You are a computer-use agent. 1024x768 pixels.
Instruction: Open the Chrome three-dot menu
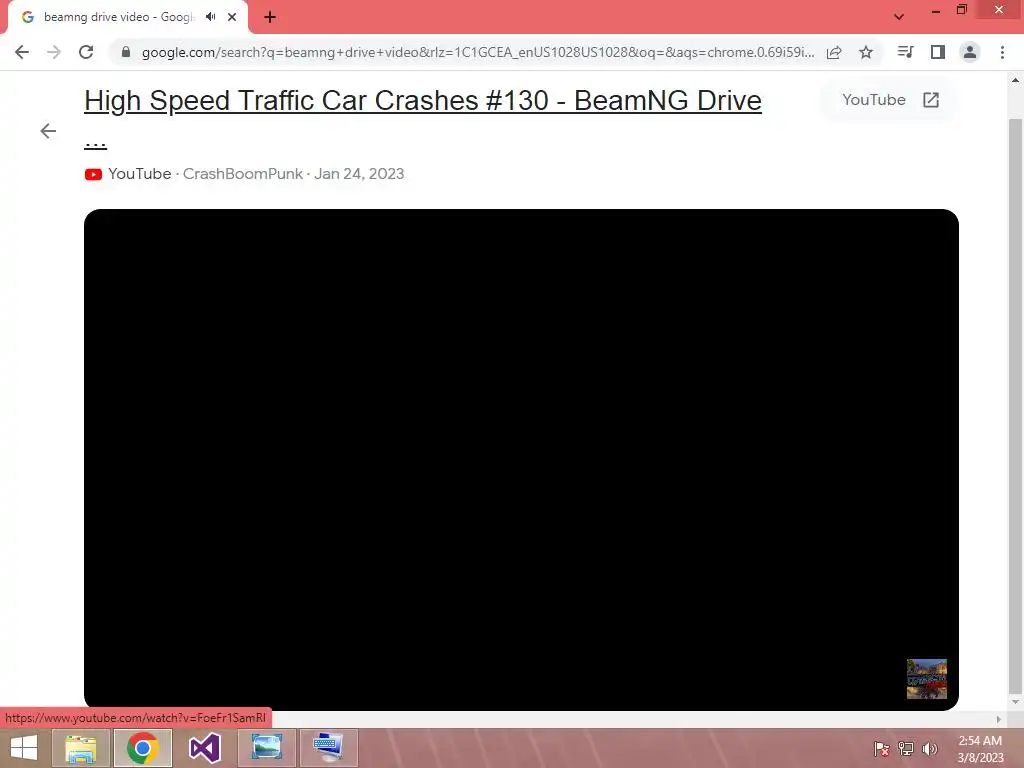click(x=1002, y=52)
